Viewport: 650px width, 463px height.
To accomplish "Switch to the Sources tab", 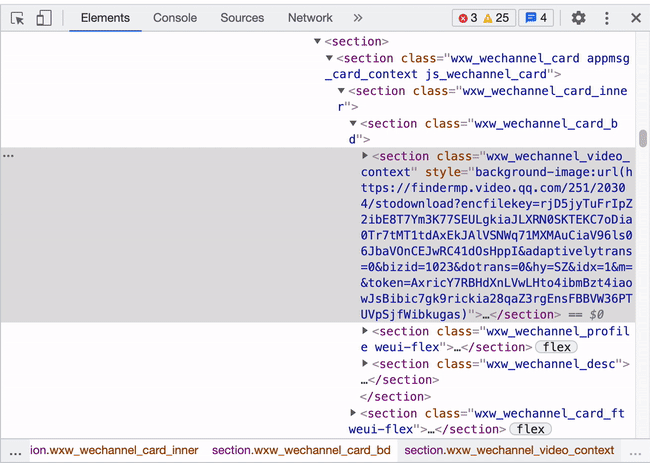I will click(242, 18).
